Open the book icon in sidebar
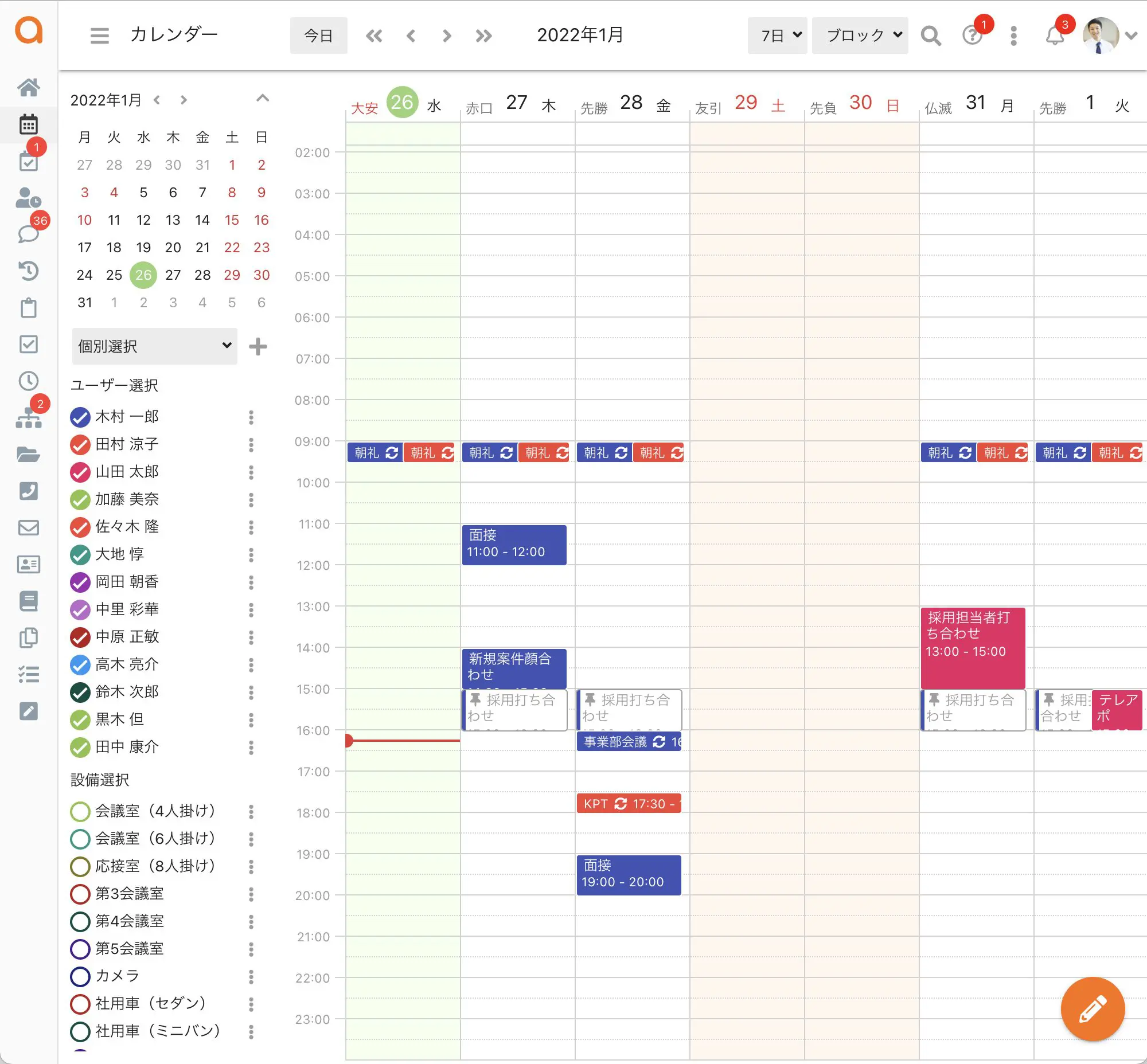The width and height of the screenshot is (1147, 1064). [28, 601]
